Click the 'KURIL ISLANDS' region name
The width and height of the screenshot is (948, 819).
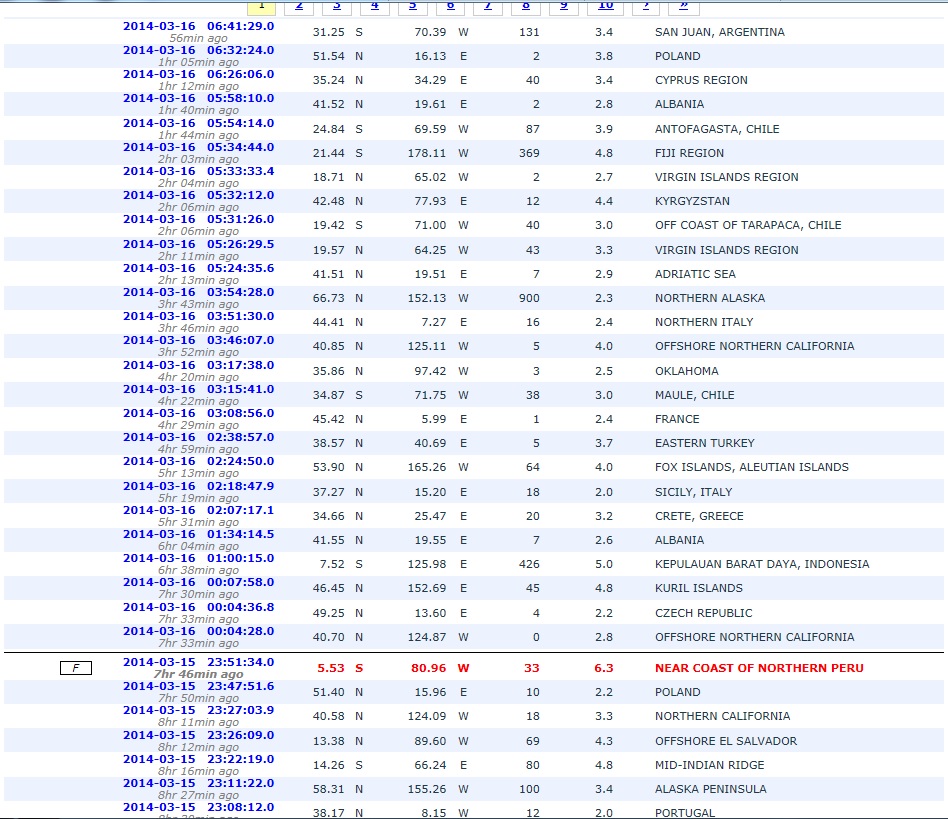pyautogui.click(x=699, y=589)
